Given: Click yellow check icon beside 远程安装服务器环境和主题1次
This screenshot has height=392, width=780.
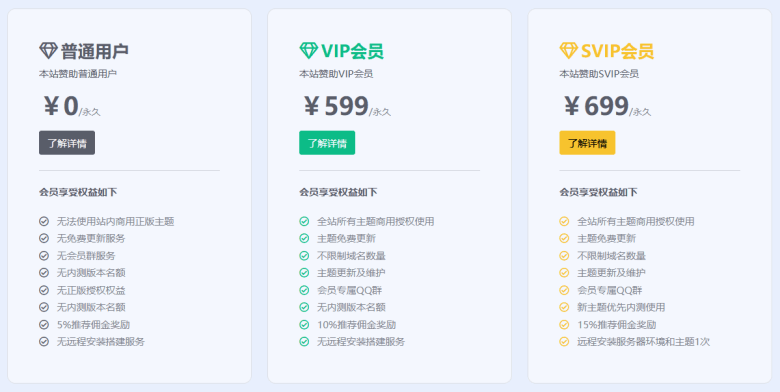Looking at the screenshot, I should (x=564, y=342).
